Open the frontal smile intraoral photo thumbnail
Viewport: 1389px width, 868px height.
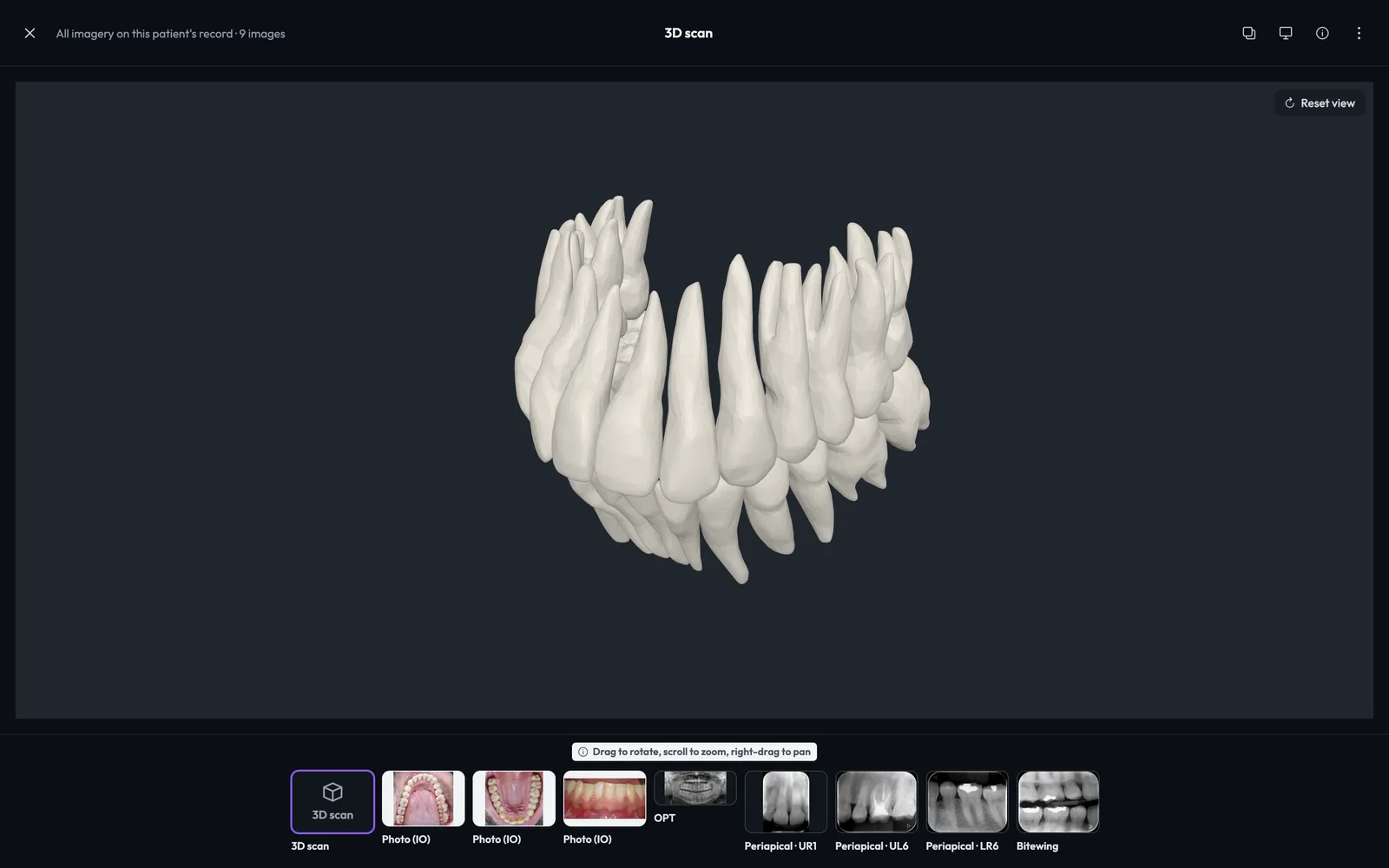click(x=604, y=799)
